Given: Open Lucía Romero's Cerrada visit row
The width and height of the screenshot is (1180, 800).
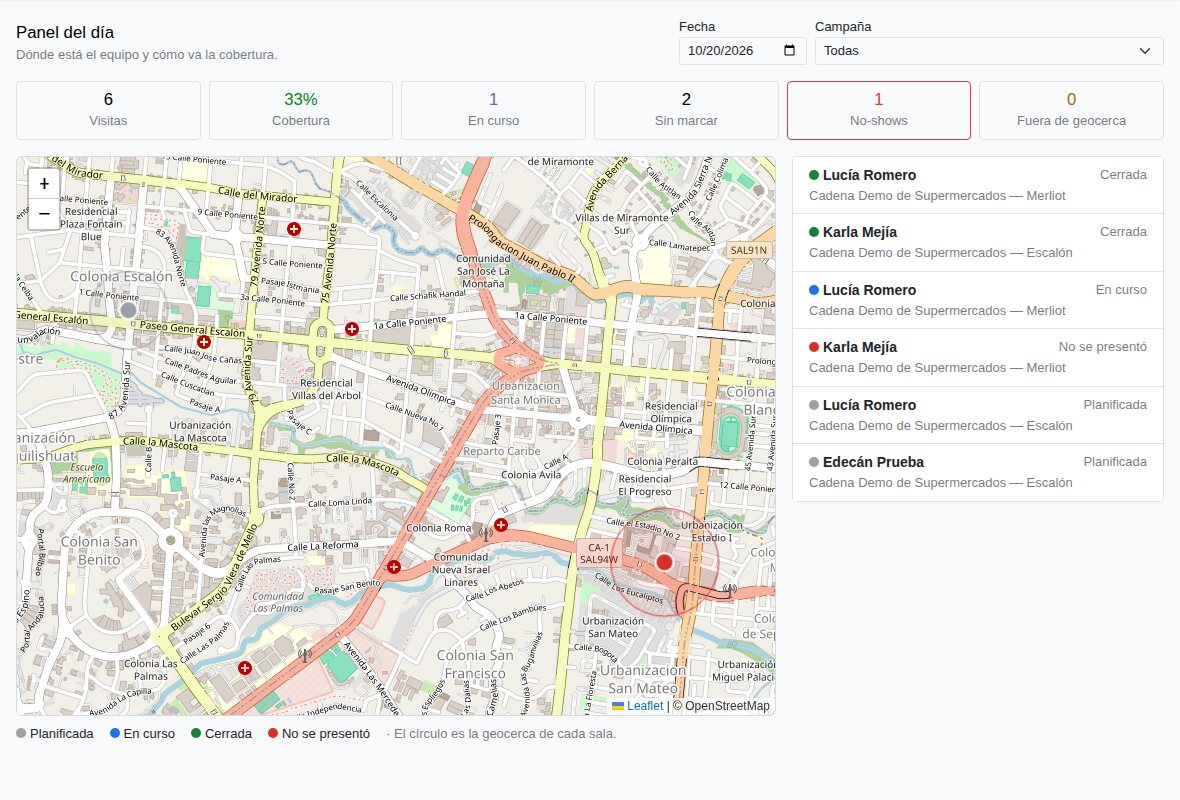Looking at the screenshot, I should (x=978, y=185).
